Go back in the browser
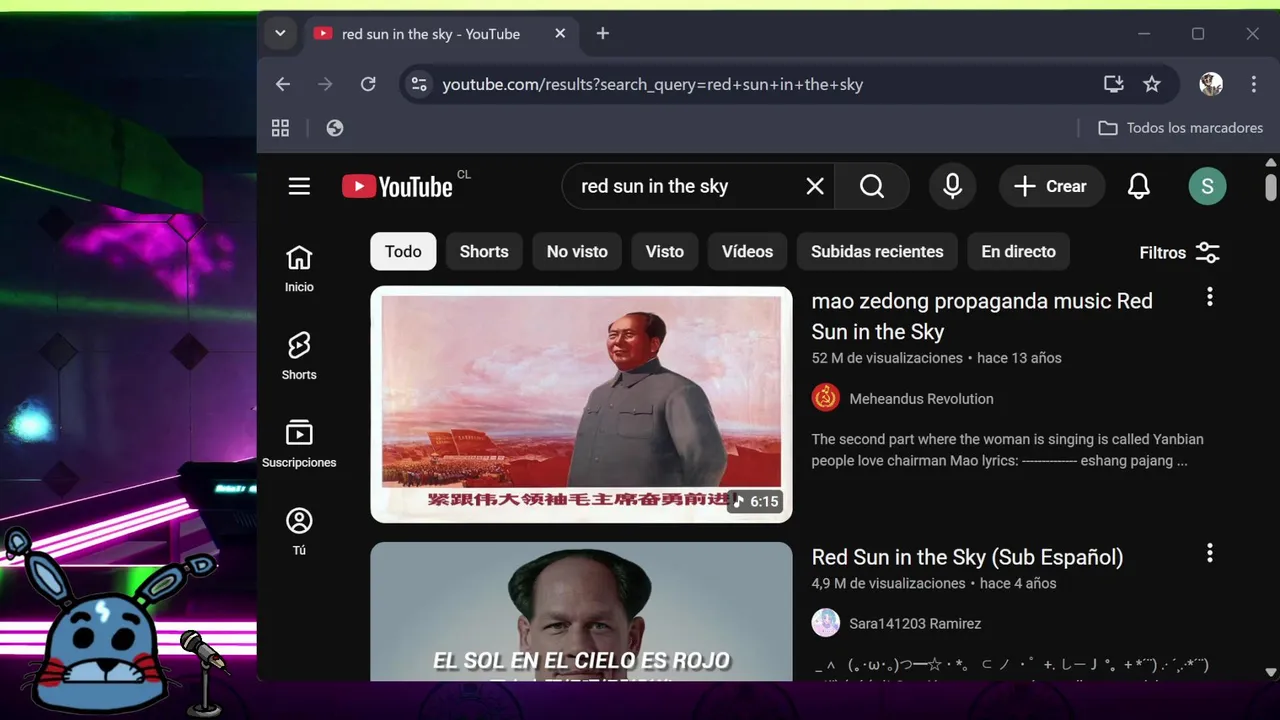The width and height of the screenshot is (1280, 720). 283,84
